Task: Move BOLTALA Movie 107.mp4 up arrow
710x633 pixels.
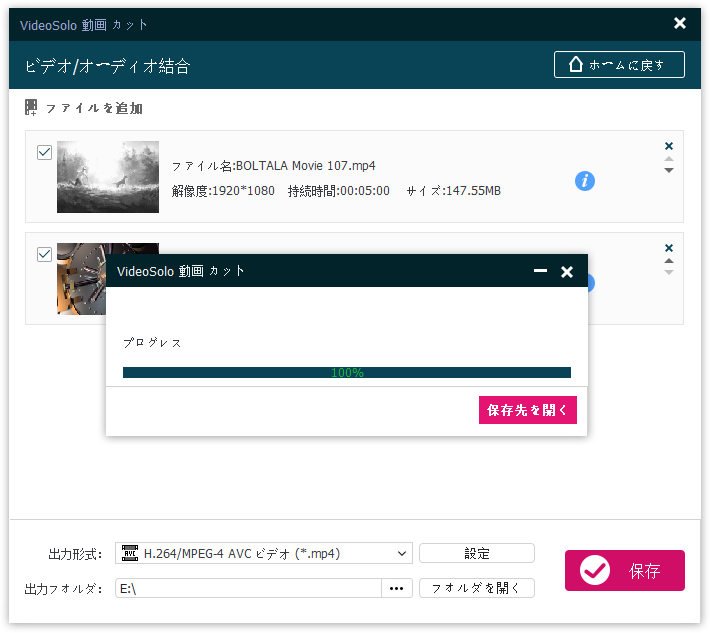Action: [669, 159]
